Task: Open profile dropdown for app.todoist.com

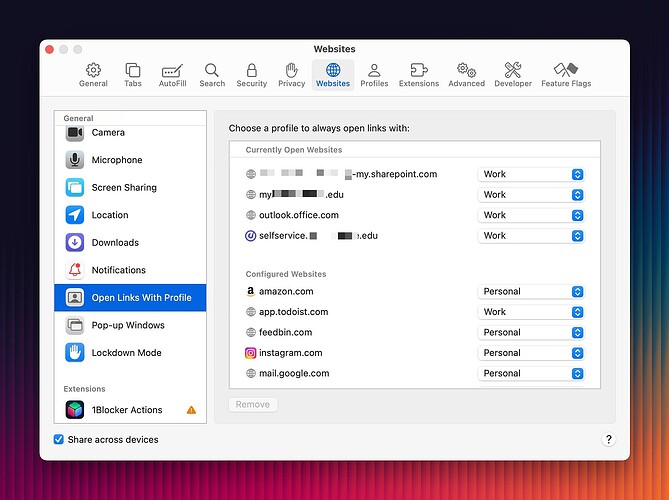Action: pyautogui.click(x=530, y=312)
